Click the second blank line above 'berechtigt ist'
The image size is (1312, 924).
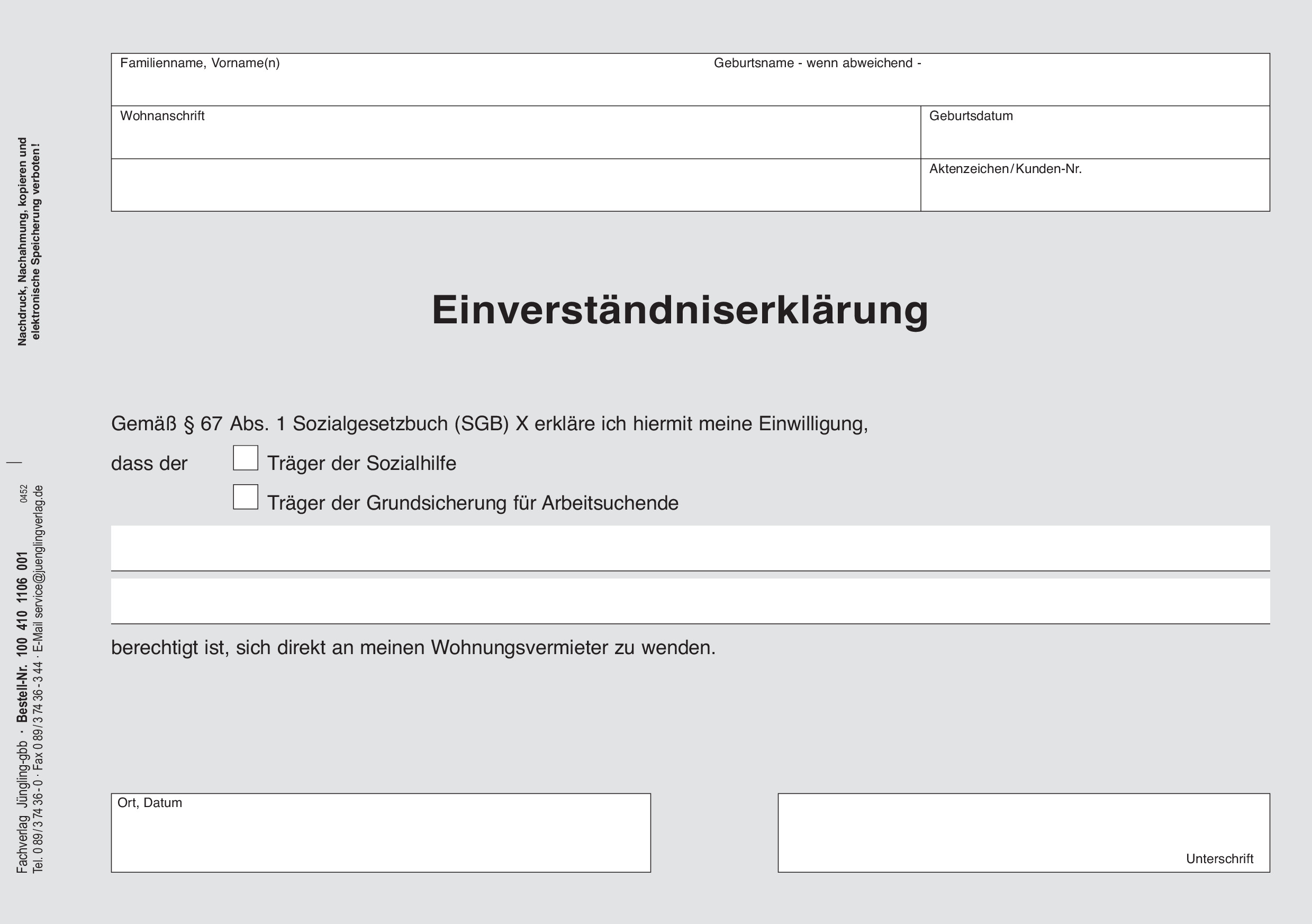(690, 601)
